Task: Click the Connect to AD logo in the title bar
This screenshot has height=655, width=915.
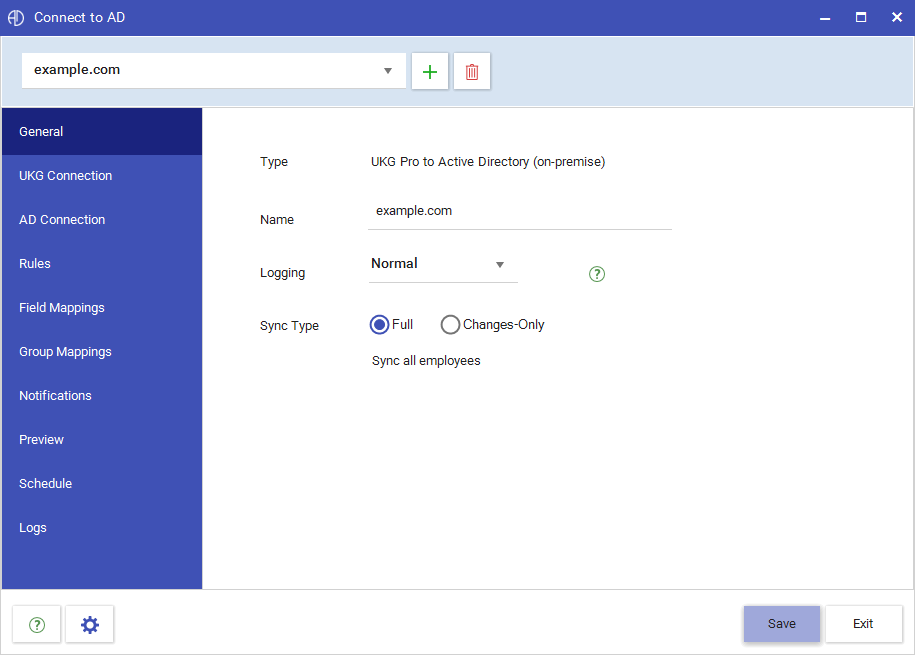Action: [x=16, y=18]
